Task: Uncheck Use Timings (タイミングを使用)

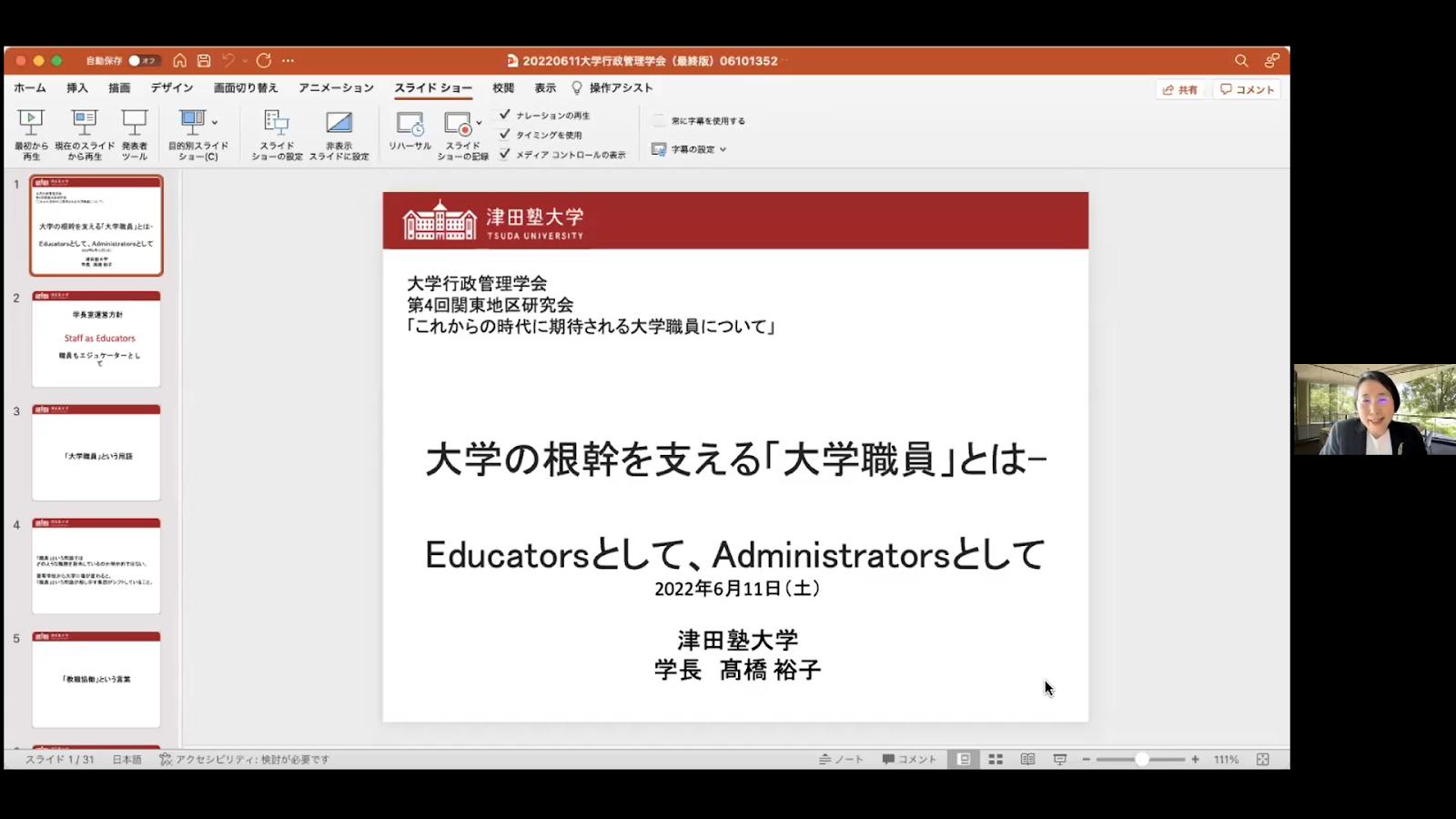Action: pyautogui.click(x=505, y=135)
